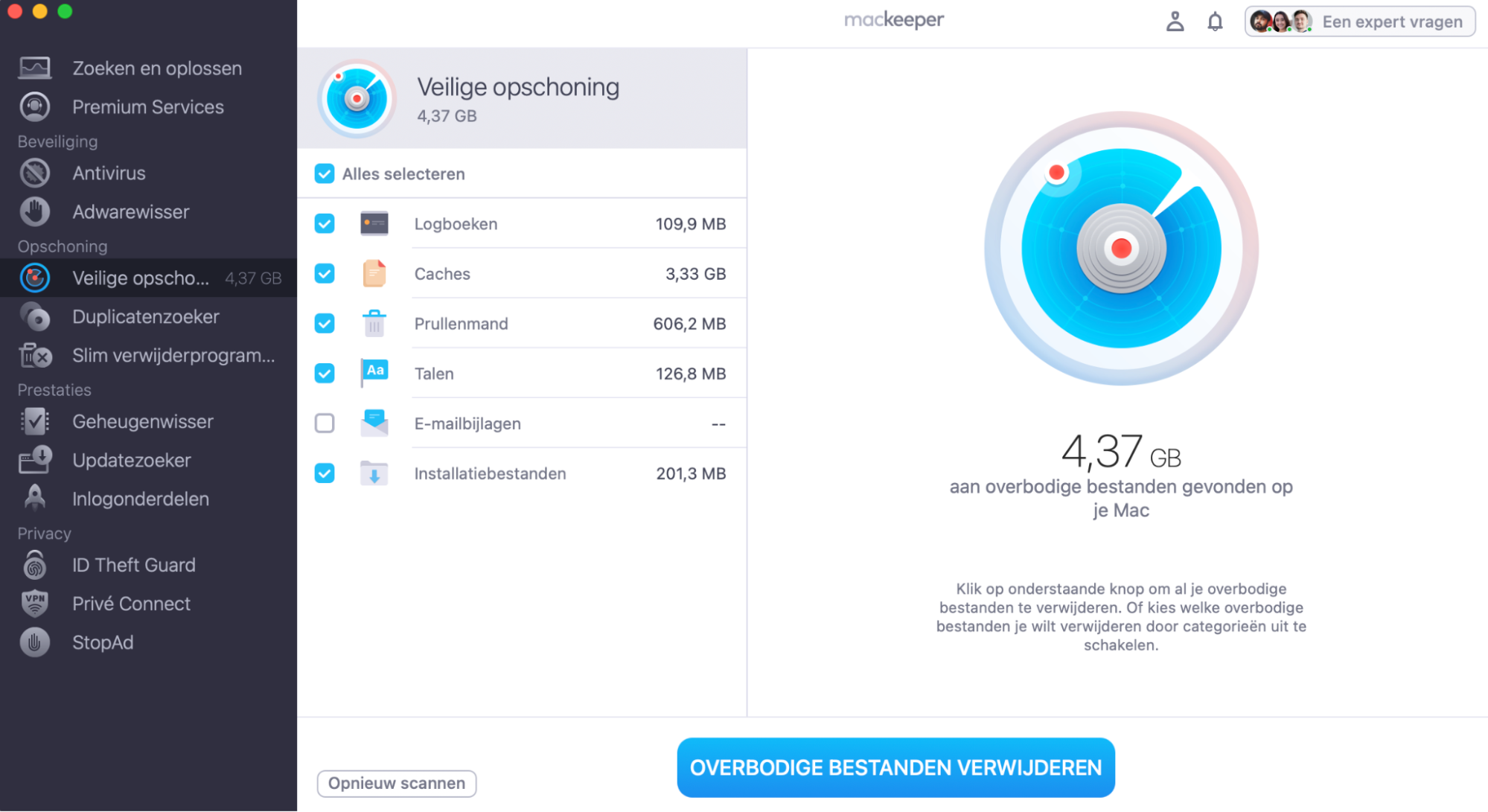Click the Updatezoeker download icon
This screenshot has height=812, width=1488.
click(x=34, y=461)
